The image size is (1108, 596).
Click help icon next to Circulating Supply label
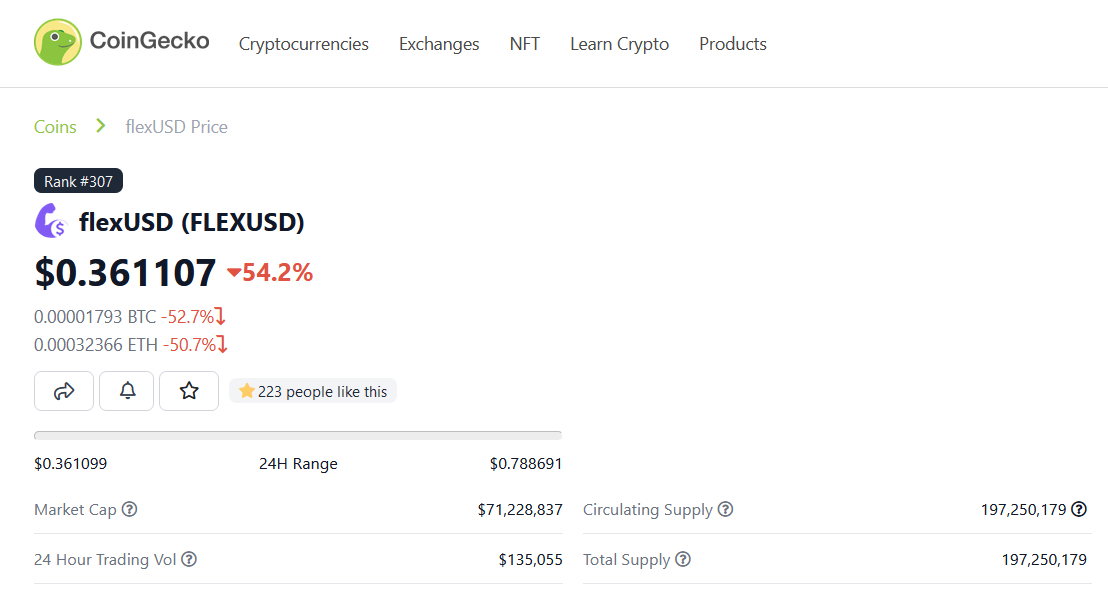click(x=726, y=509)
